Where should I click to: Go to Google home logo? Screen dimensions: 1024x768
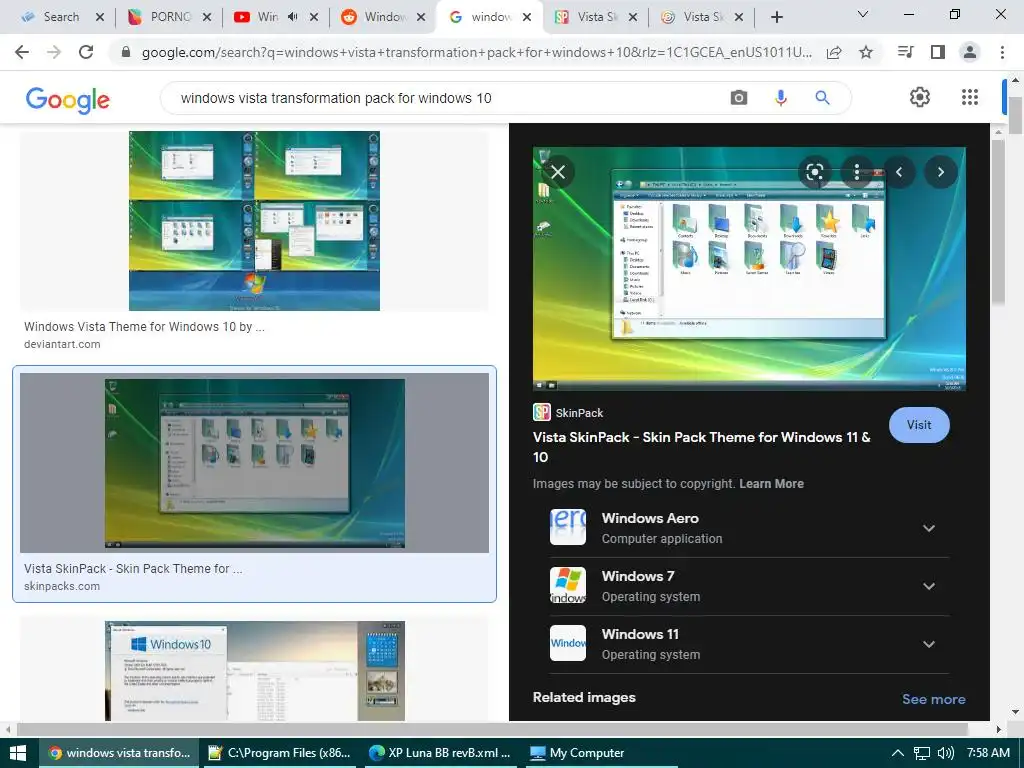pyautogui.click(x=68, y=99)
